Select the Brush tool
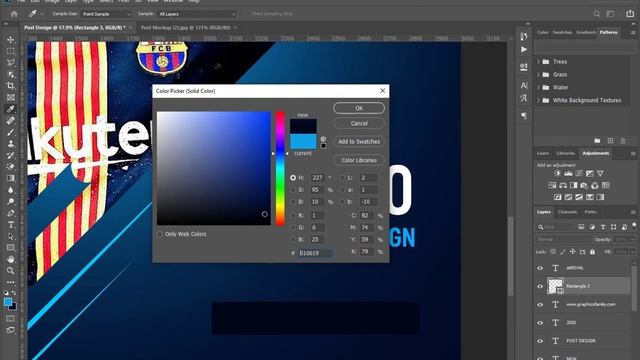The height and width of the screenshot is (360, 640). click(11, 132)
